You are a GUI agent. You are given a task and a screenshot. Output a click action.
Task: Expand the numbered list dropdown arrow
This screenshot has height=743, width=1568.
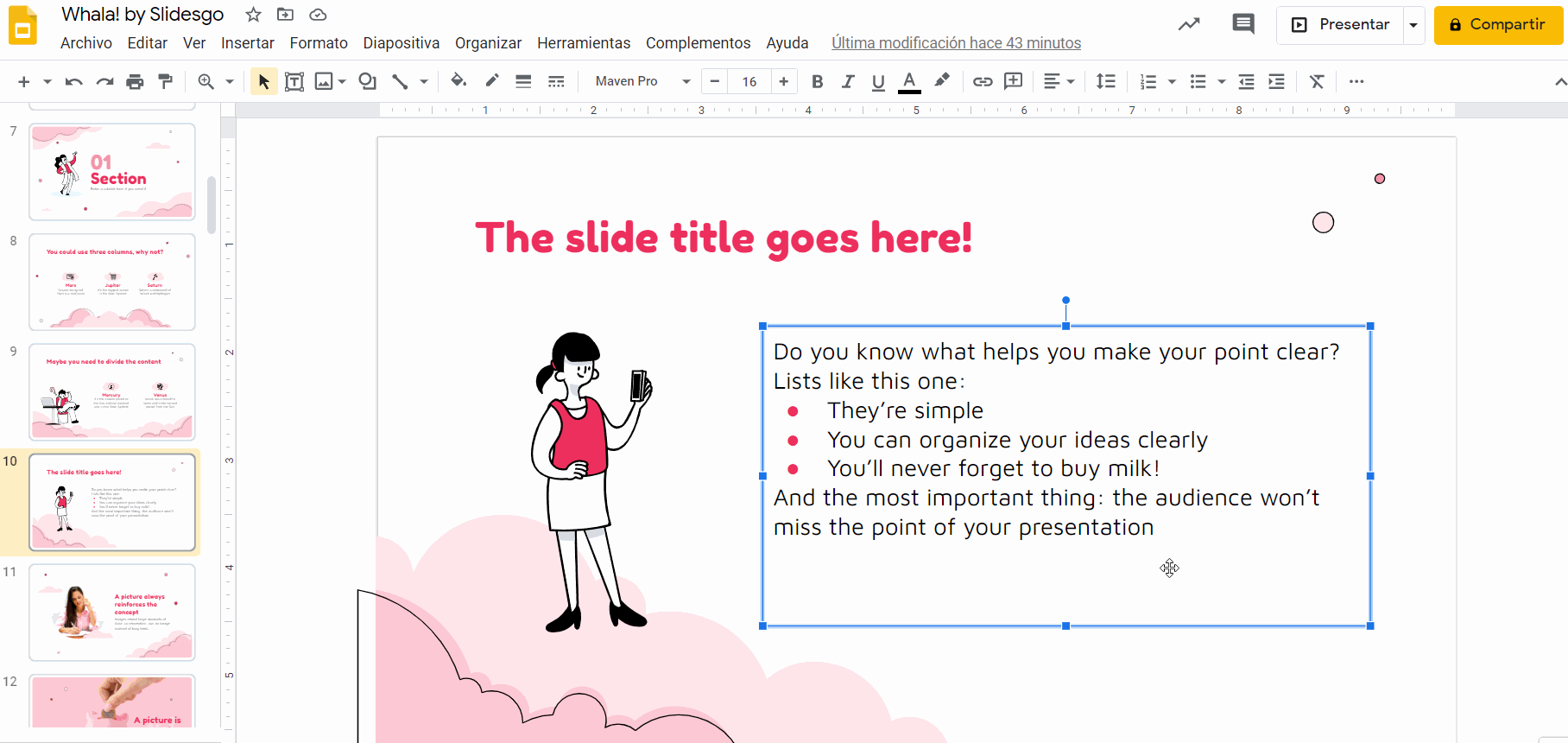1172,81
